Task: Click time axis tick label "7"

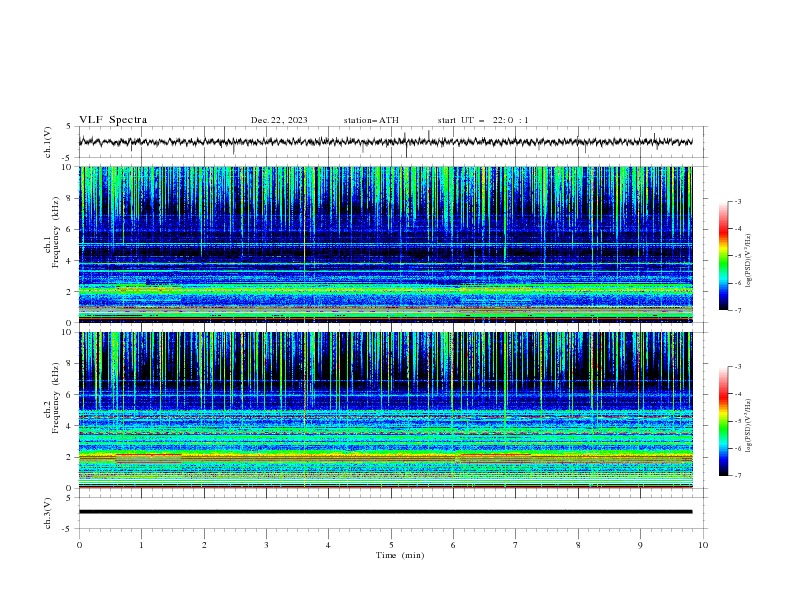Action: 516,545
